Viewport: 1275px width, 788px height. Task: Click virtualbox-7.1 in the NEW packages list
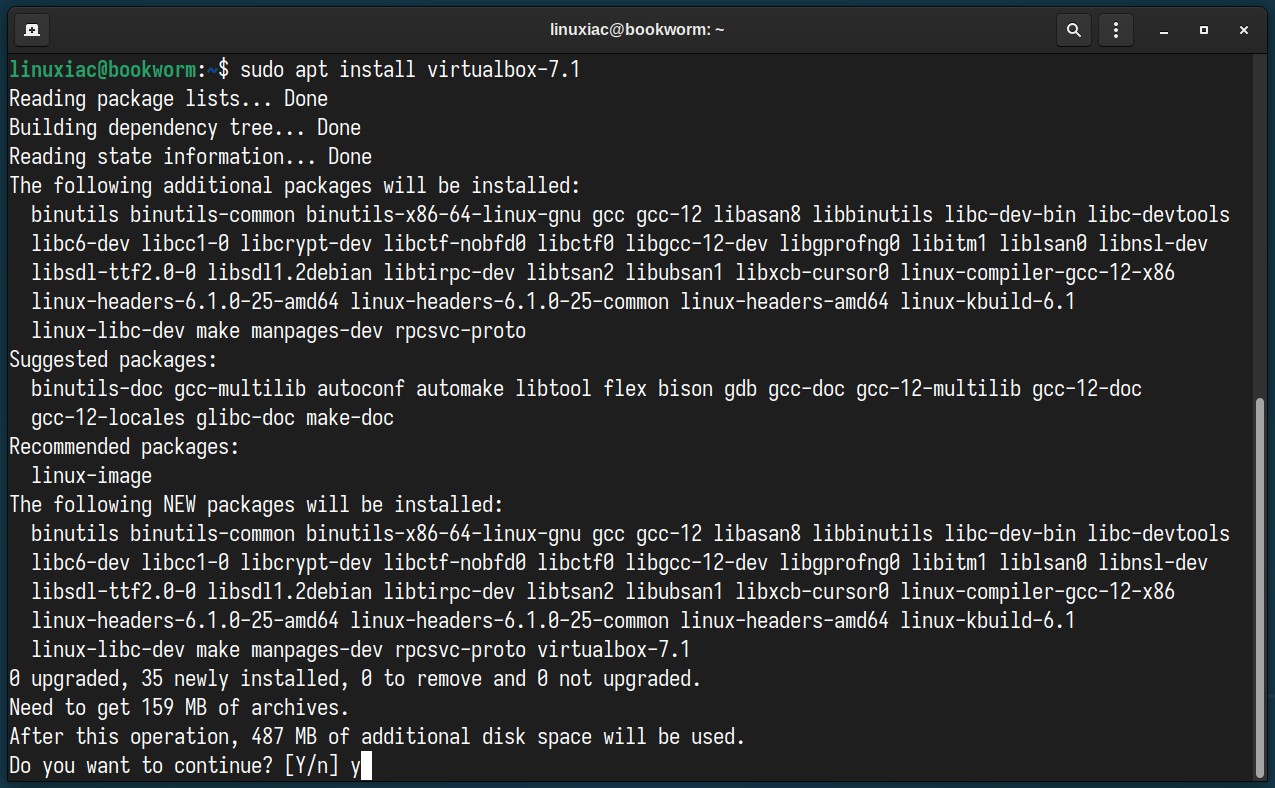tap(614, 650)
